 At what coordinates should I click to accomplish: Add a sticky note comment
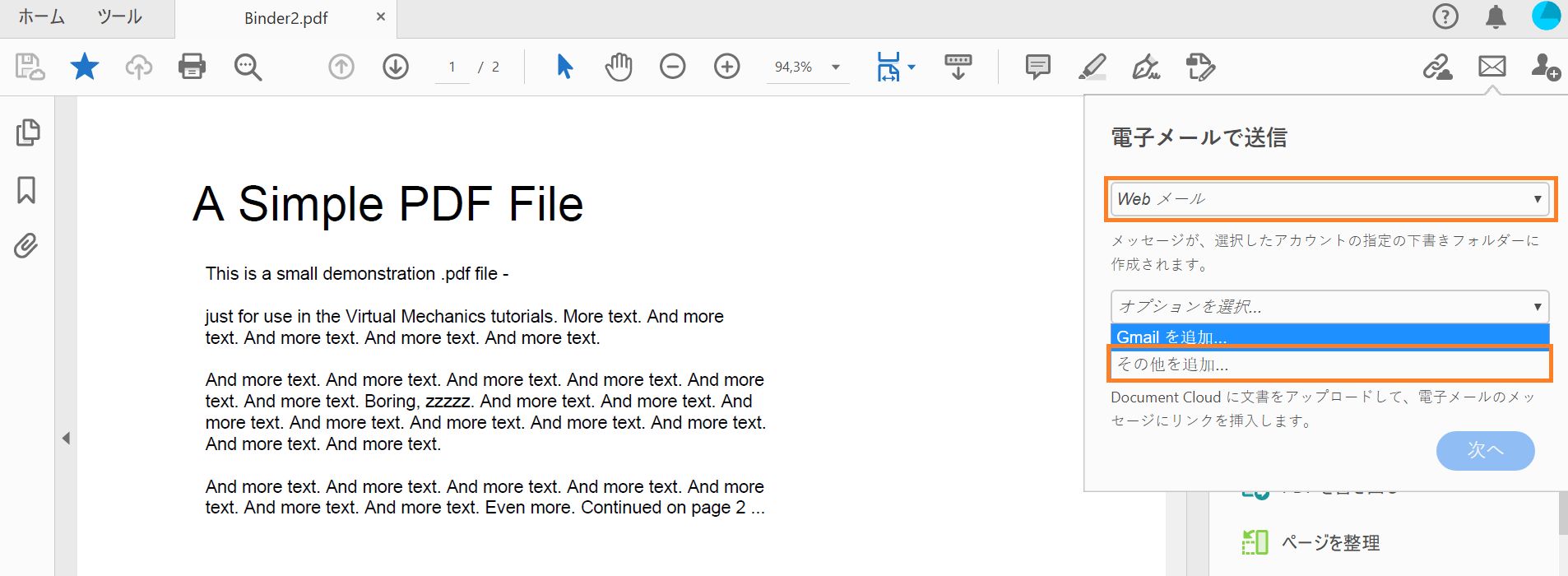[x=1037, y=67]
